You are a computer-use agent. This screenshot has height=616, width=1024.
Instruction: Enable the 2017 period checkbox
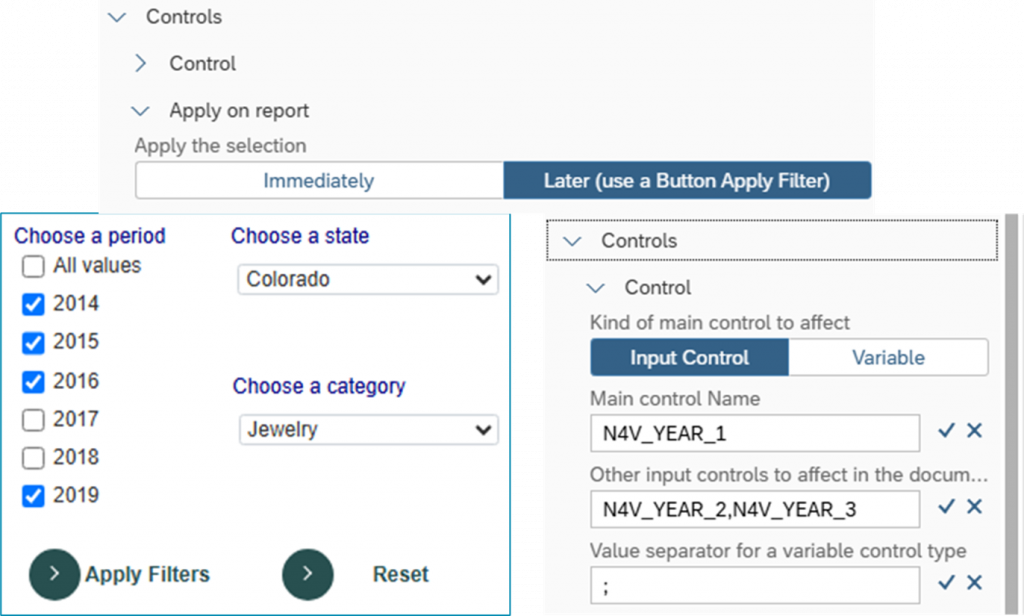[x=34, y=420]
